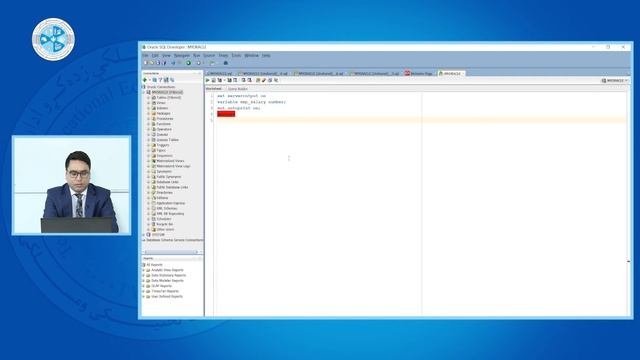
Task: Expand the Tables (Filtered) node
Action: [149, 98]
